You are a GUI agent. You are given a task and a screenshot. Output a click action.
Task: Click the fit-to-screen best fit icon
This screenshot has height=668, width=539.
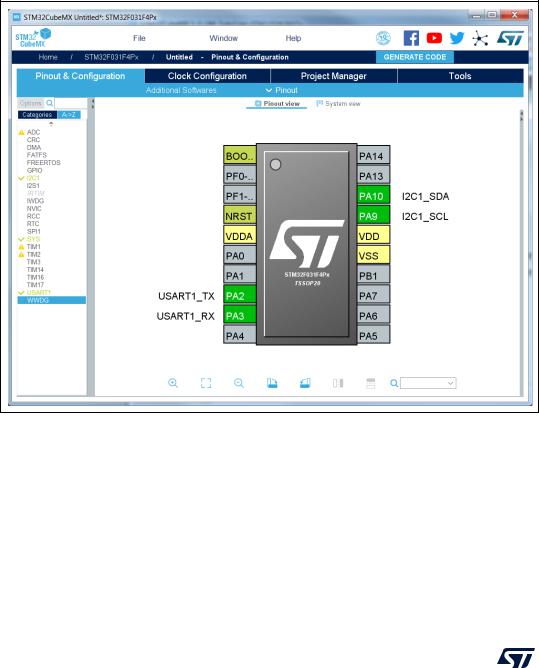pos(206,383)
